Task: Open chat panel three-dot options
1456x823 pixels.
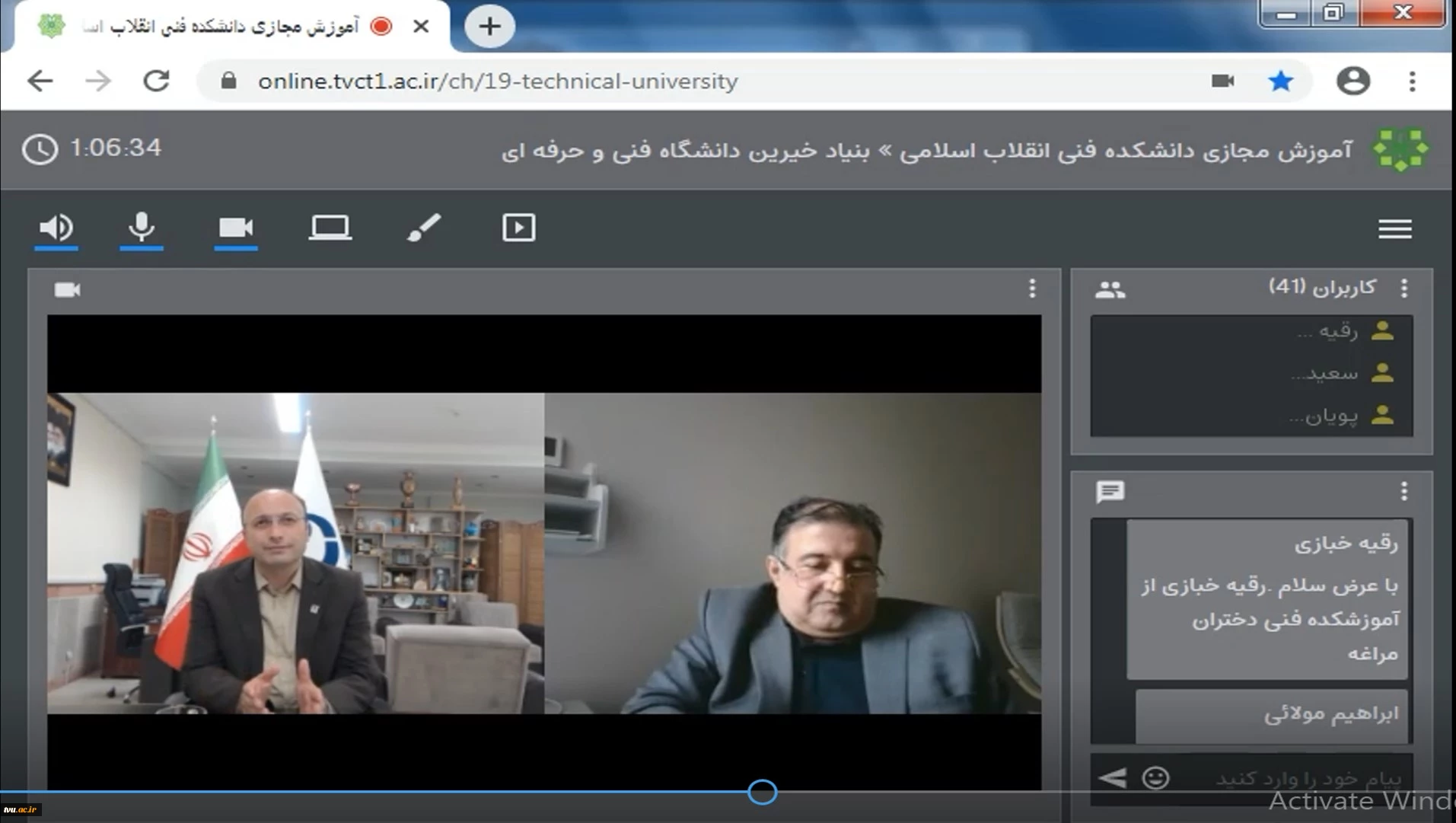Action: (x=1404, y=492)
